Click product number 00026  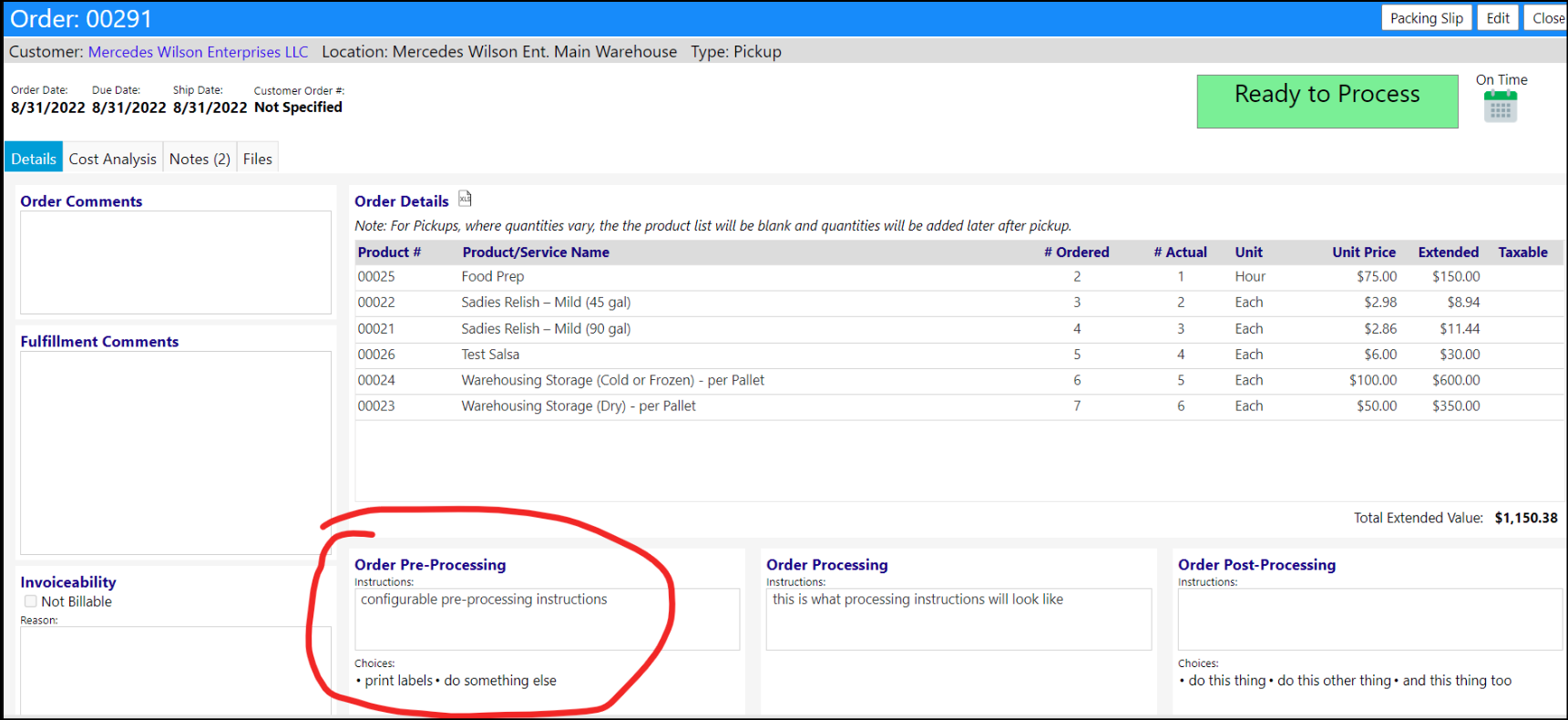(x=376, y=355)
